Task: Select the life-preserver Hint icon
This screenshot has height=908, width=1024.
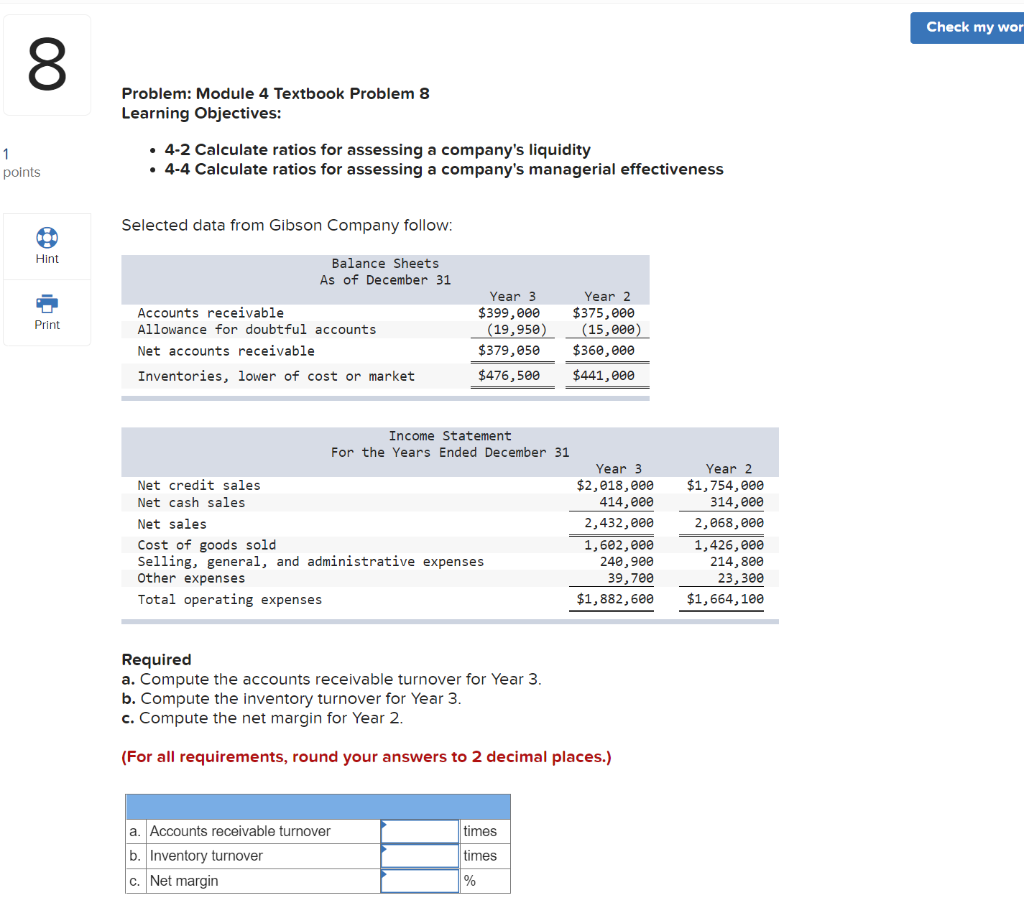Action: pos(47,237)
